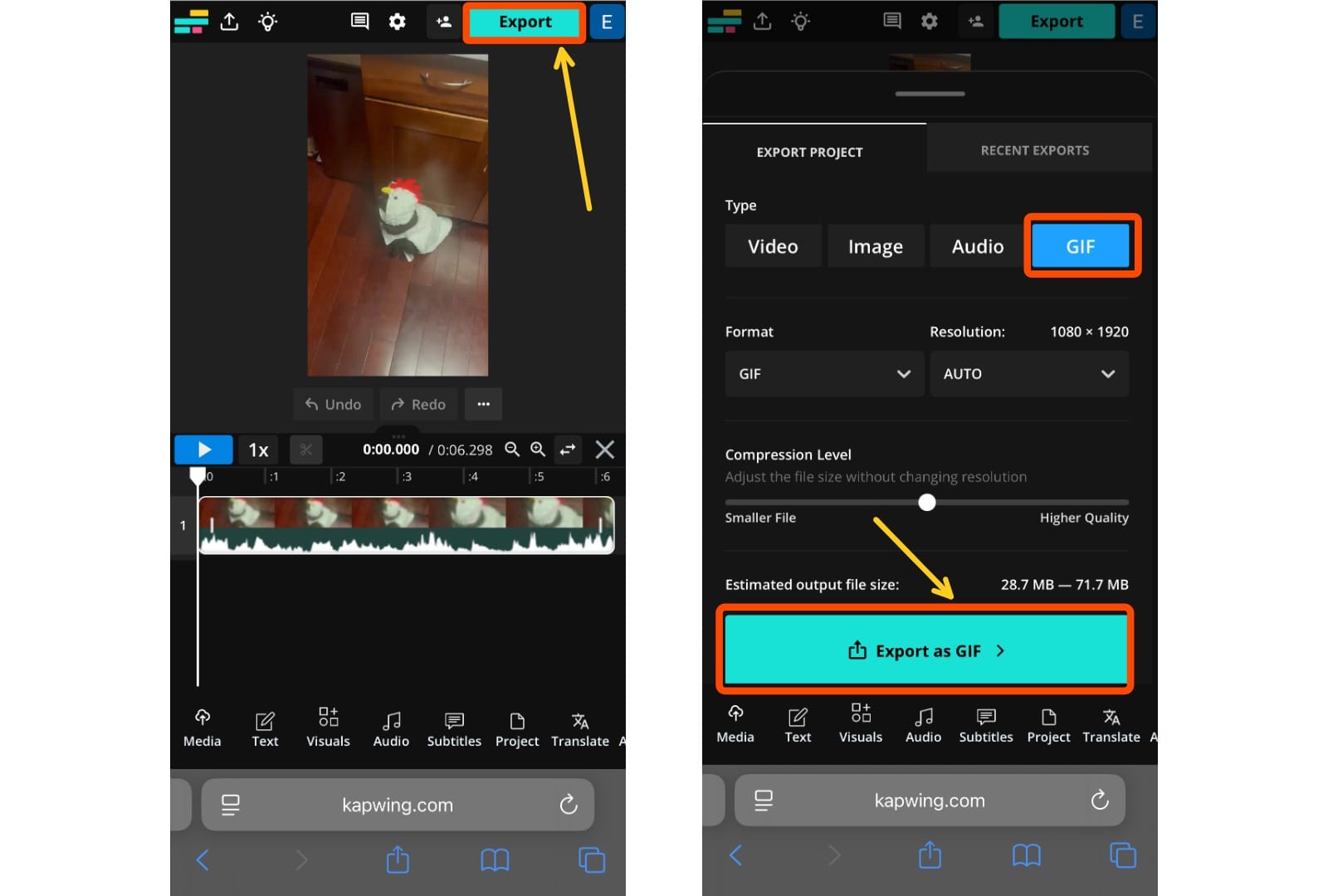Play the video with the blue play button
The width and height of the screenshot is (1328, 896).
(203, 450)
